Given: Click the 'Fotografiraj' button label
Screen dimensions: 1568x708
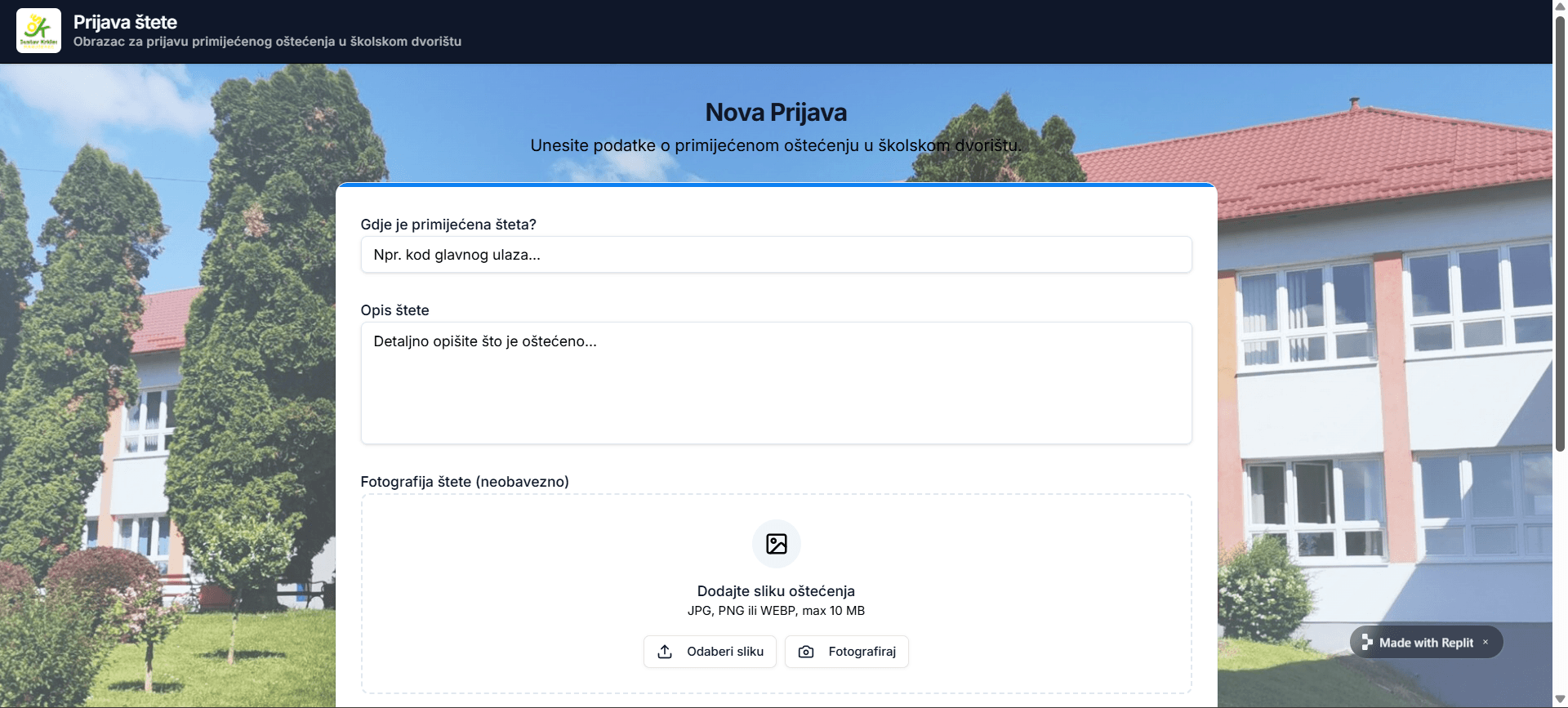Looking at the screenshot, I should coord(862,652).
